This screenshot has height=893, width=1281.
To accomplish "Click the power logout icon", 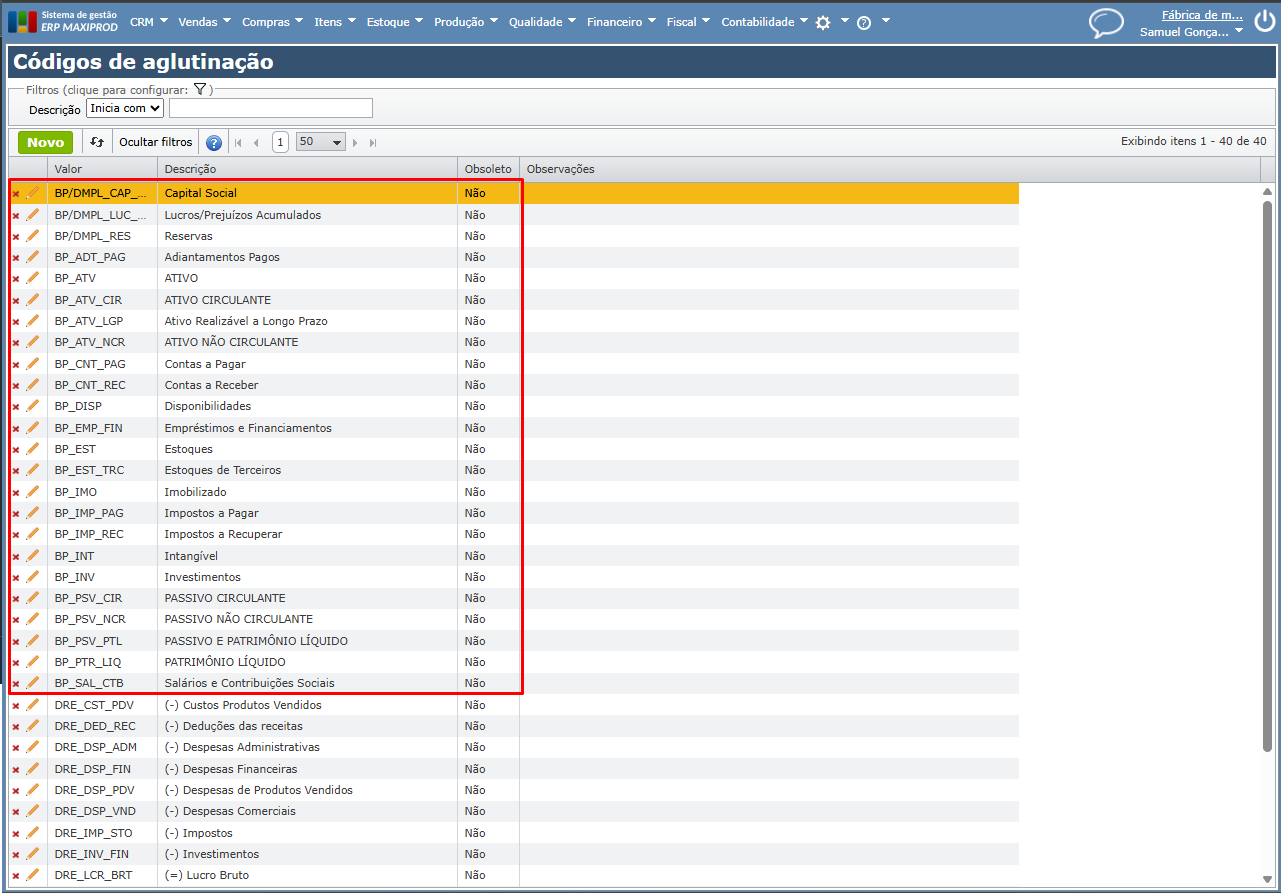I will [x=1264, y=22].
